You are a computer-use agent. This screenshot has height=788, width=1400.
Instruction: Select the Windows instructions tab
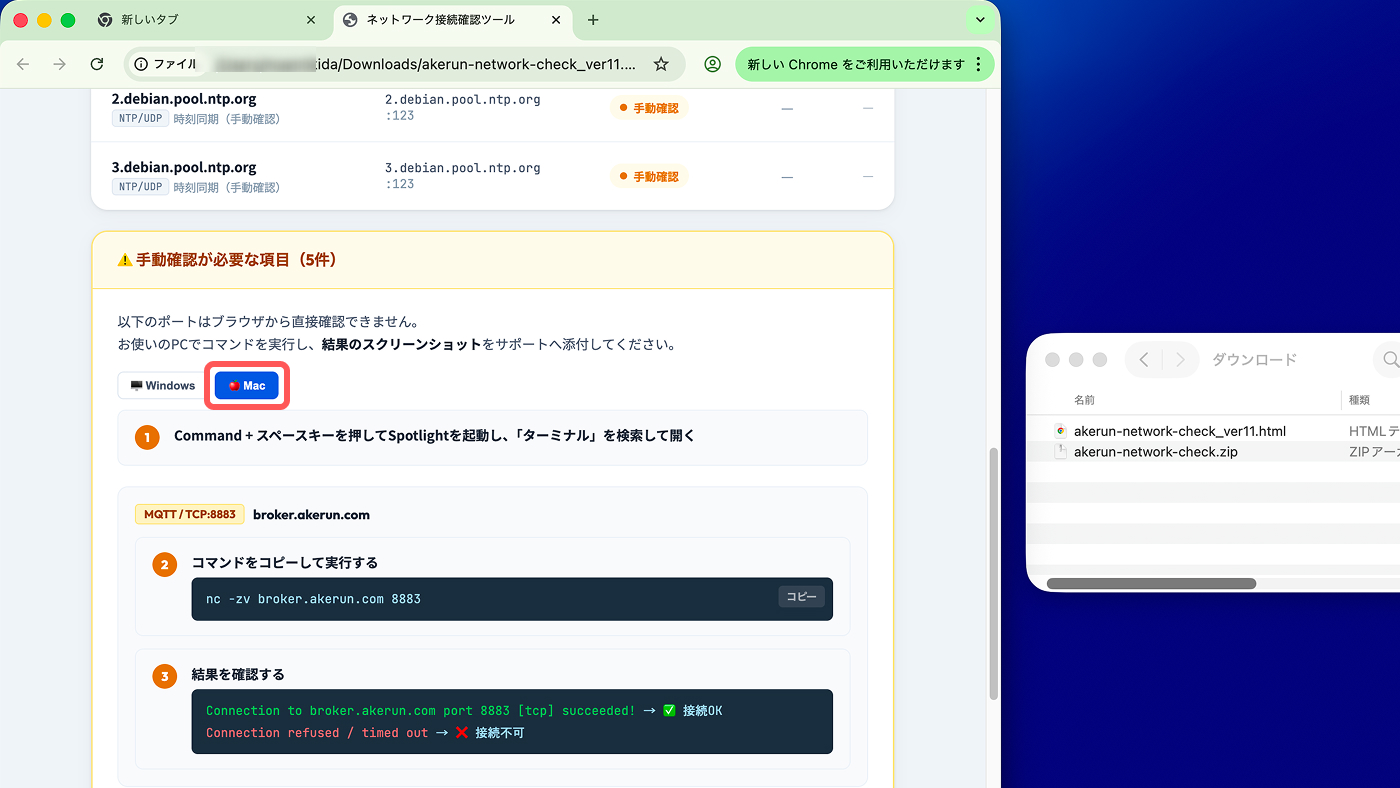coord(162,386)
